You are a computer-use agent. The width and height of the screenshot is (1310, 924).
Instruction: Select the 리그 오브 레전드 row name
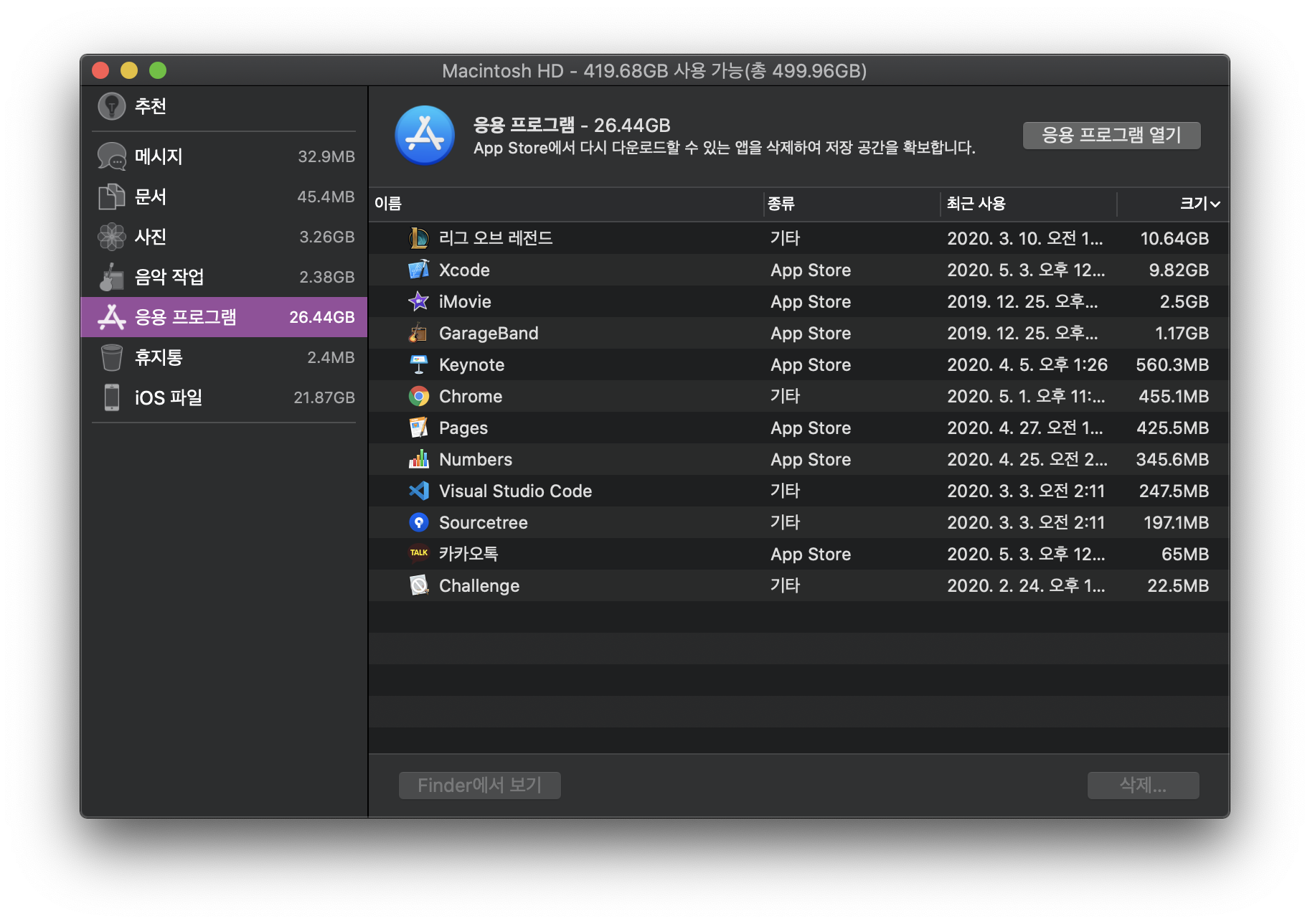(x=496, y=238)
